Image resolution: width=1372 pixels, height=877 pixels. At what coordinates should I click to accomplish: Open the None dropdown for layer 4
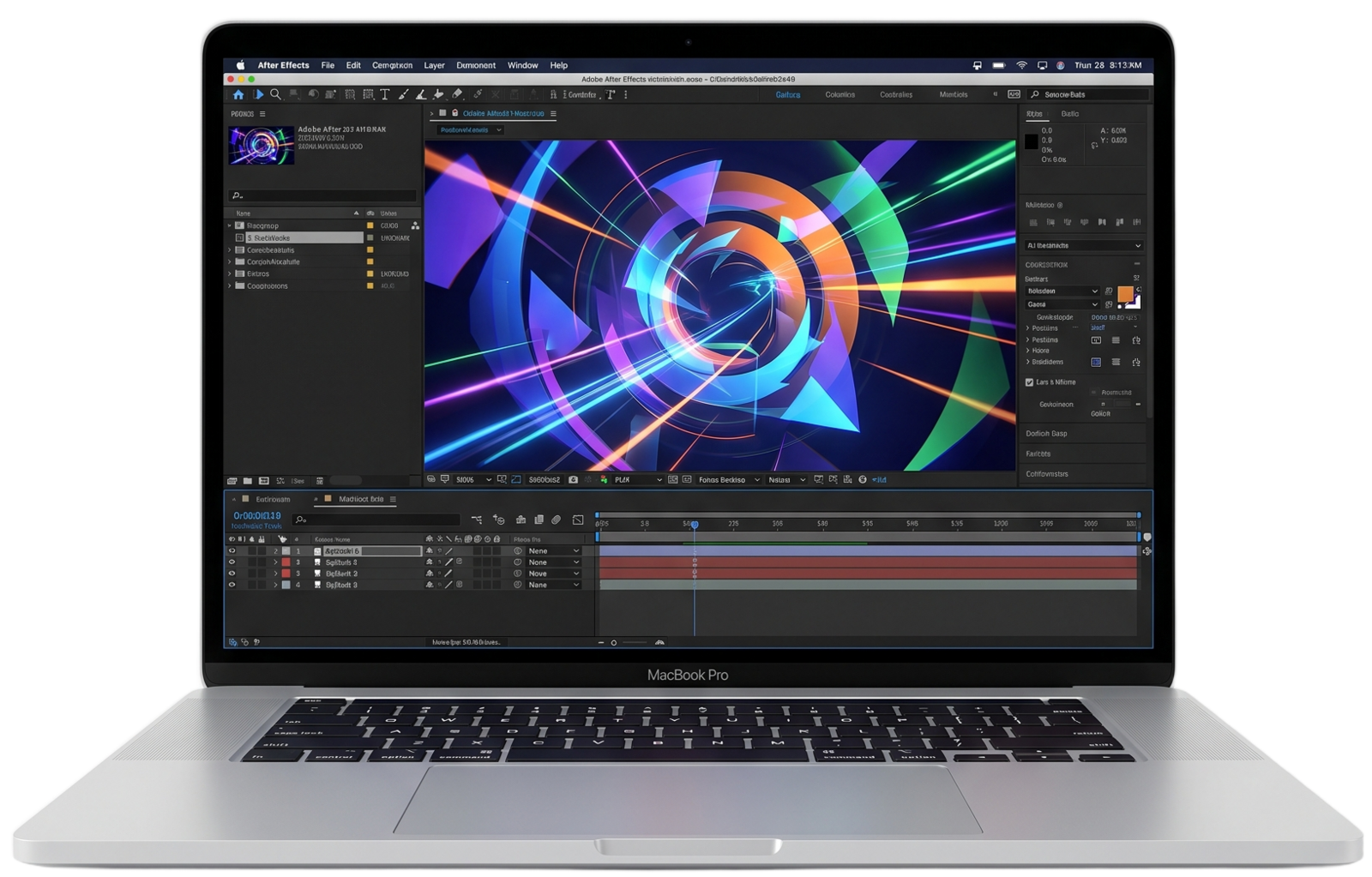coord(553,585)
